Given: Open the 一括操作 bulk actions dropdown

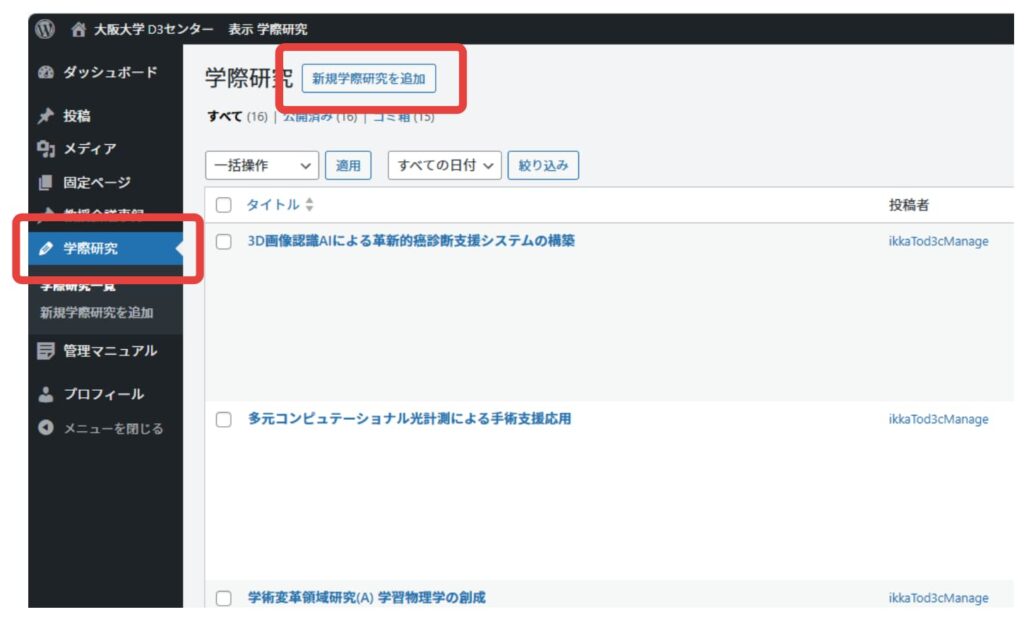Looking at the screenshot, I should tap(262, 166).
